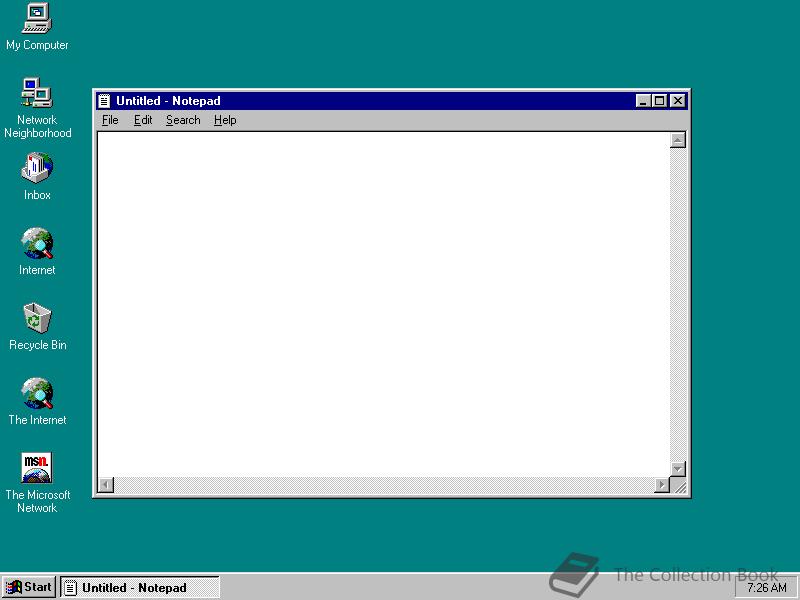
Task: Maximize the Notepad window
Action: pos(659,101)
